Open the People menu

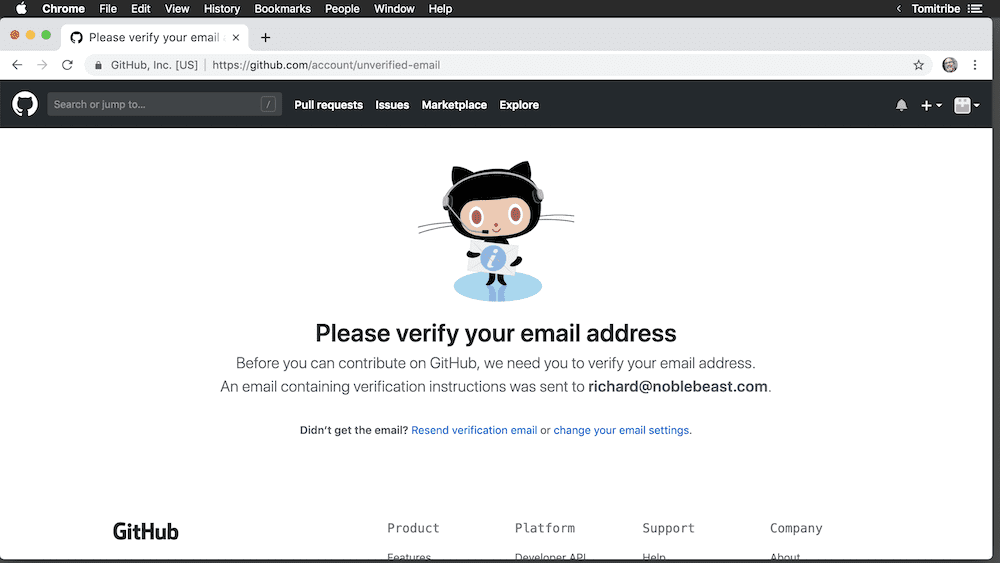[342, 9]
